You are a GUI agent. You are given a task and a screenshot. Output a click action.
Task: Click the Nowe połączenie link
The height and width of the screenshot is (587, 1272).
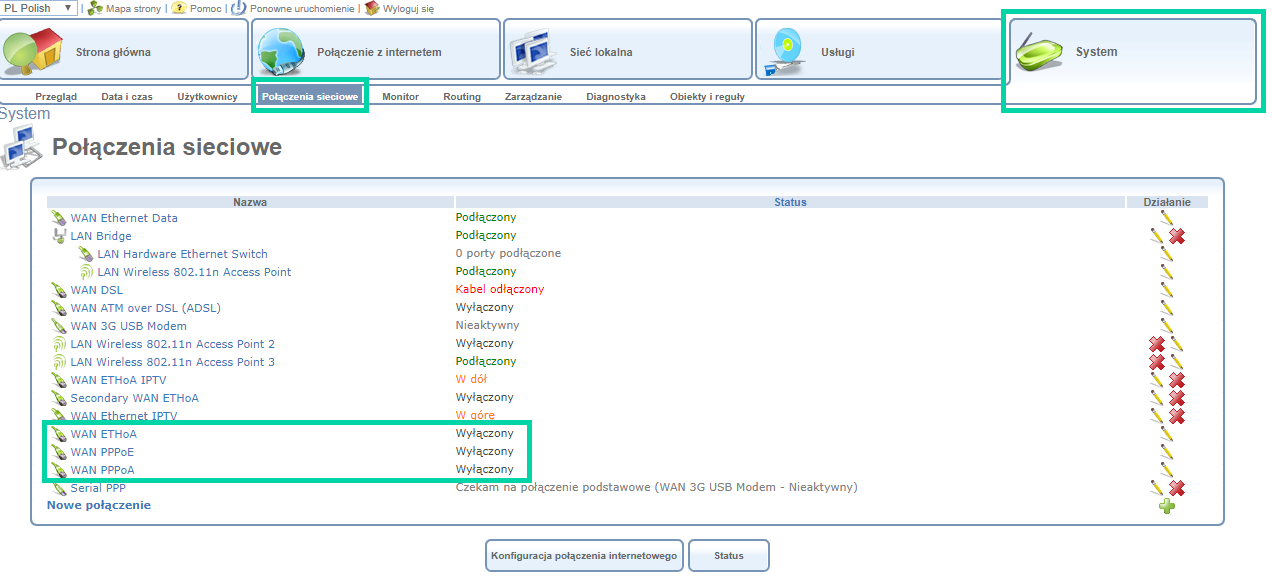99,506
